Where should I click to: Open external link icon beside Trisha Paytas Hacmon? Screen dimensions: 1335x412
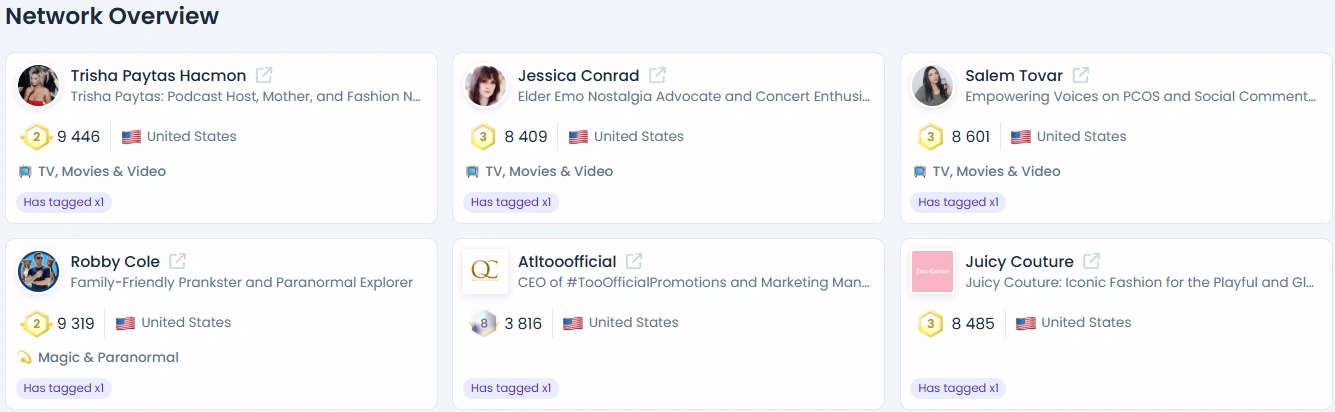[x=264, y=75]
